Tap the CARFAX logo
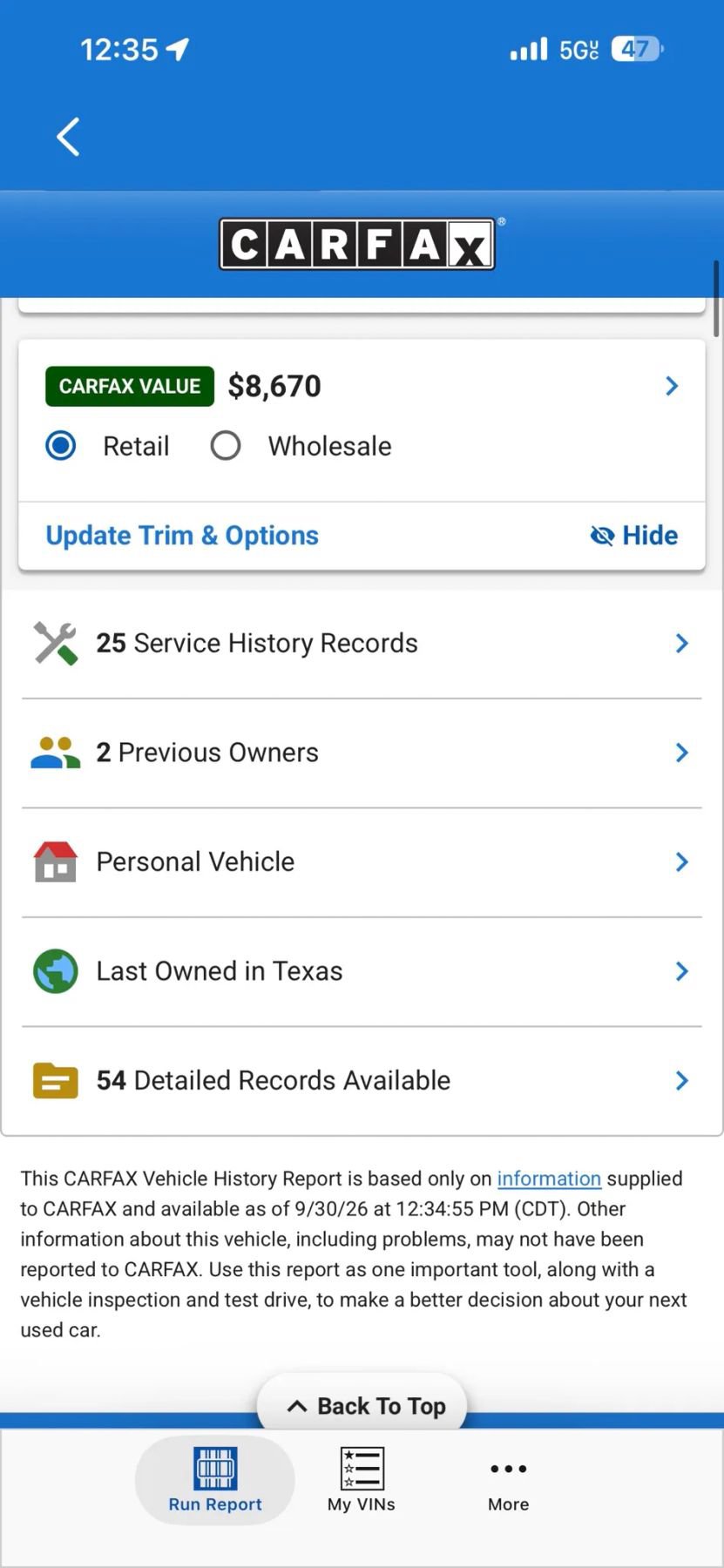The width and height of the screenshot is (724, 1568). 357,244
